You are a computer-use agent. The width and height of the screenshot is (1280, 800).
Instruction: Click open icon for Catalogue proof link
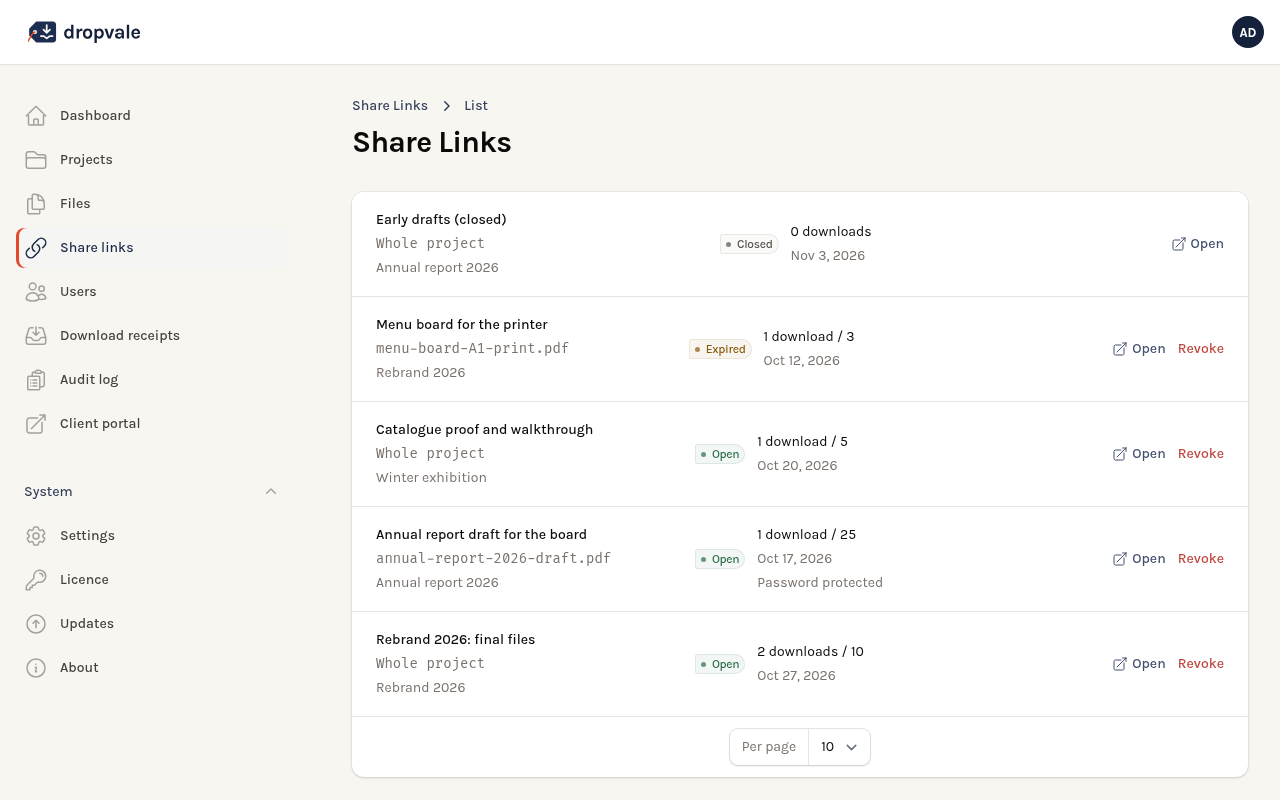pos(1120,454)
